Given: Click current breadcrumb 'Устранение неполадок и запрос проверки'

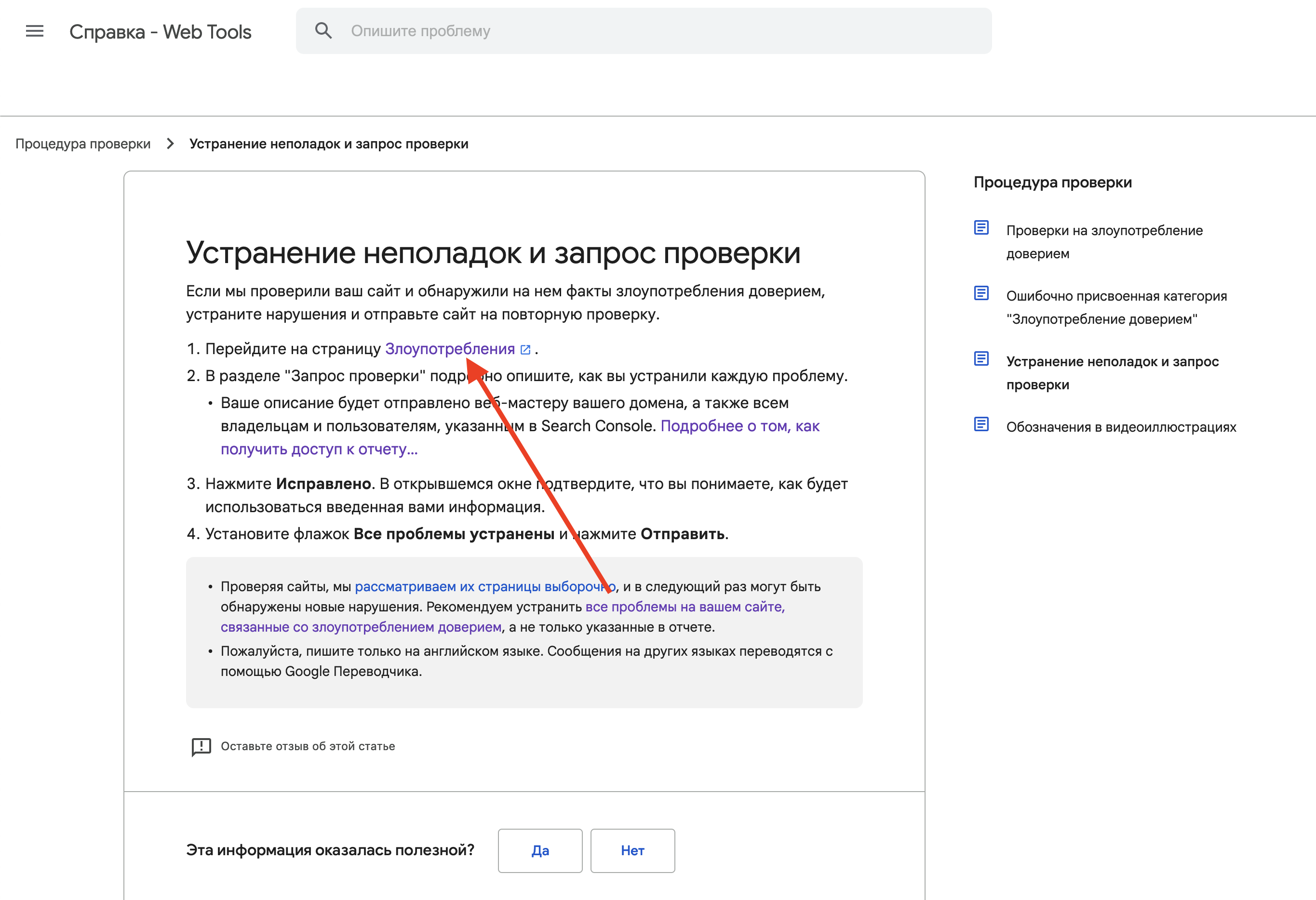Looking at the screenshot, I should click(329, 144).
